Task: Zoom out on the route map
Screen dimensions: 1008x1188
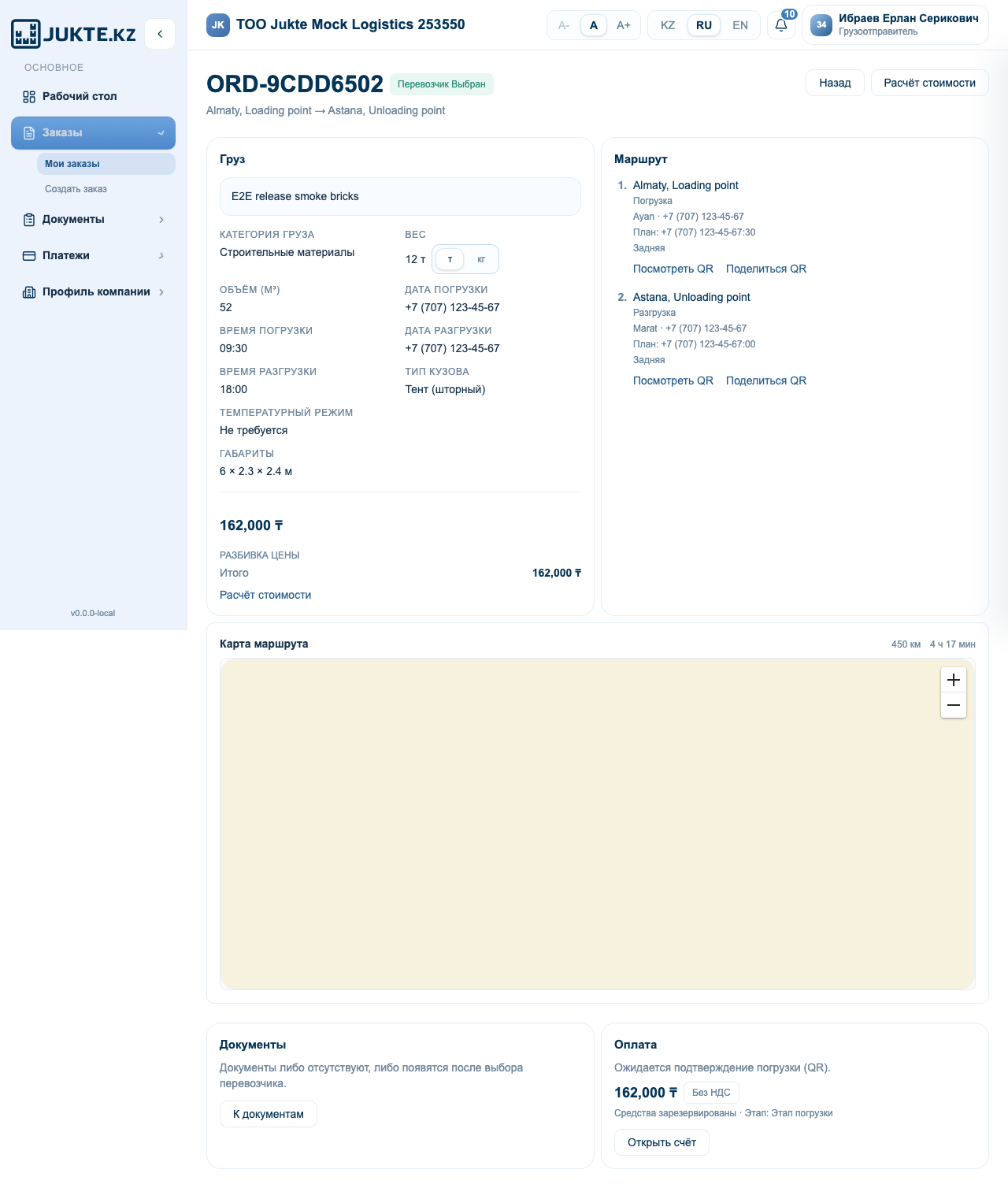Action: (x=954, y=705)
